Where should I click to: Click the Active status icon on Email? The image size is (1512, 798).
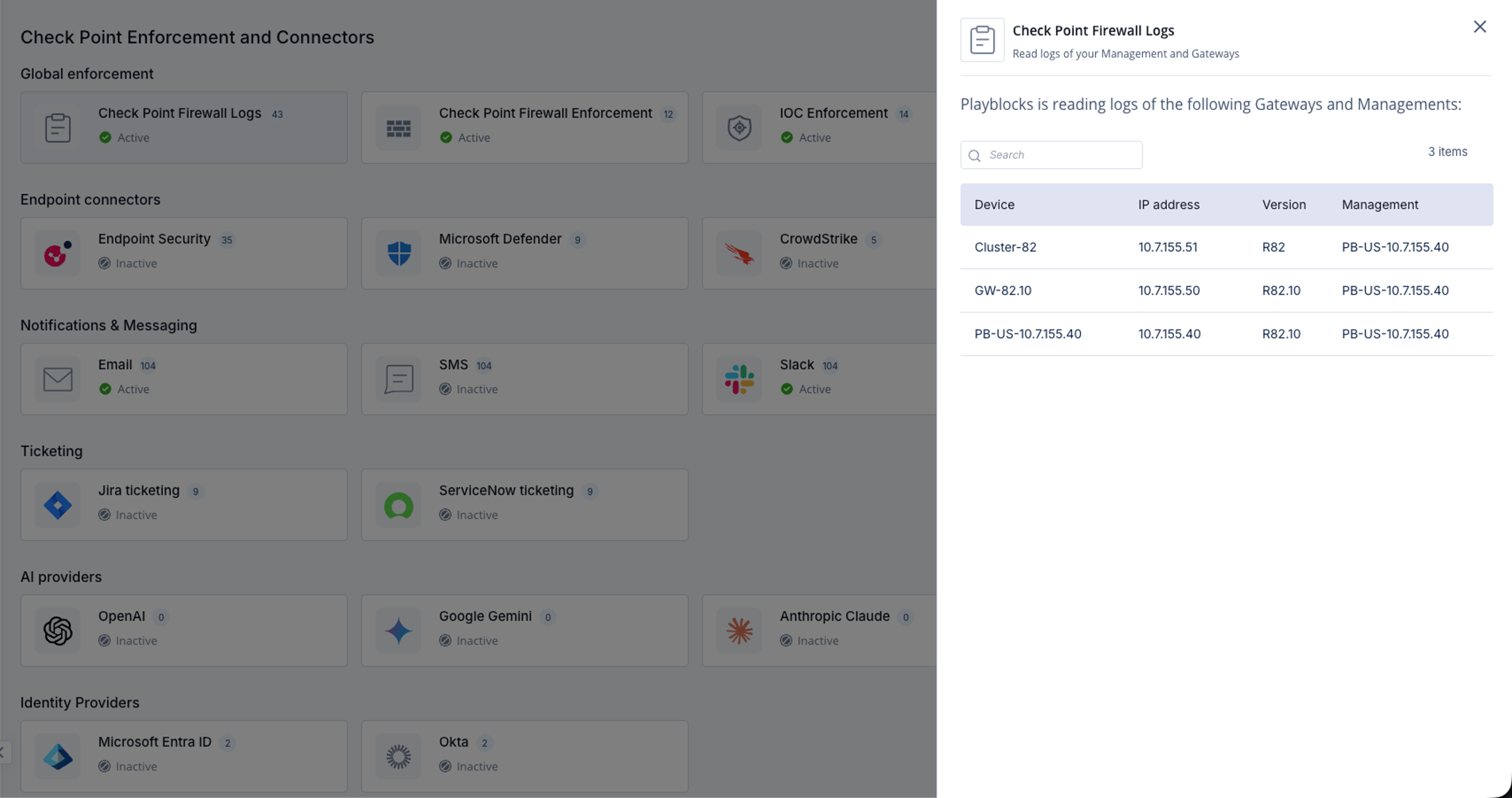point(105,389)
